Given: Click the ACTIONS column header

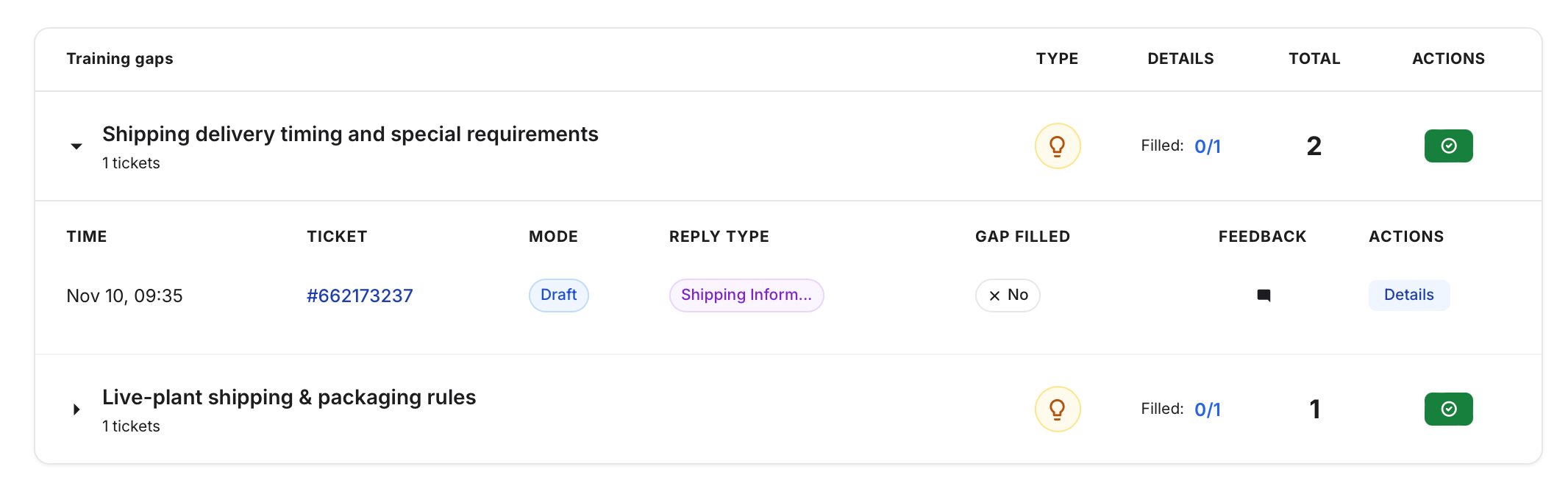Looking at the screenshot, I should point(1448,58).
